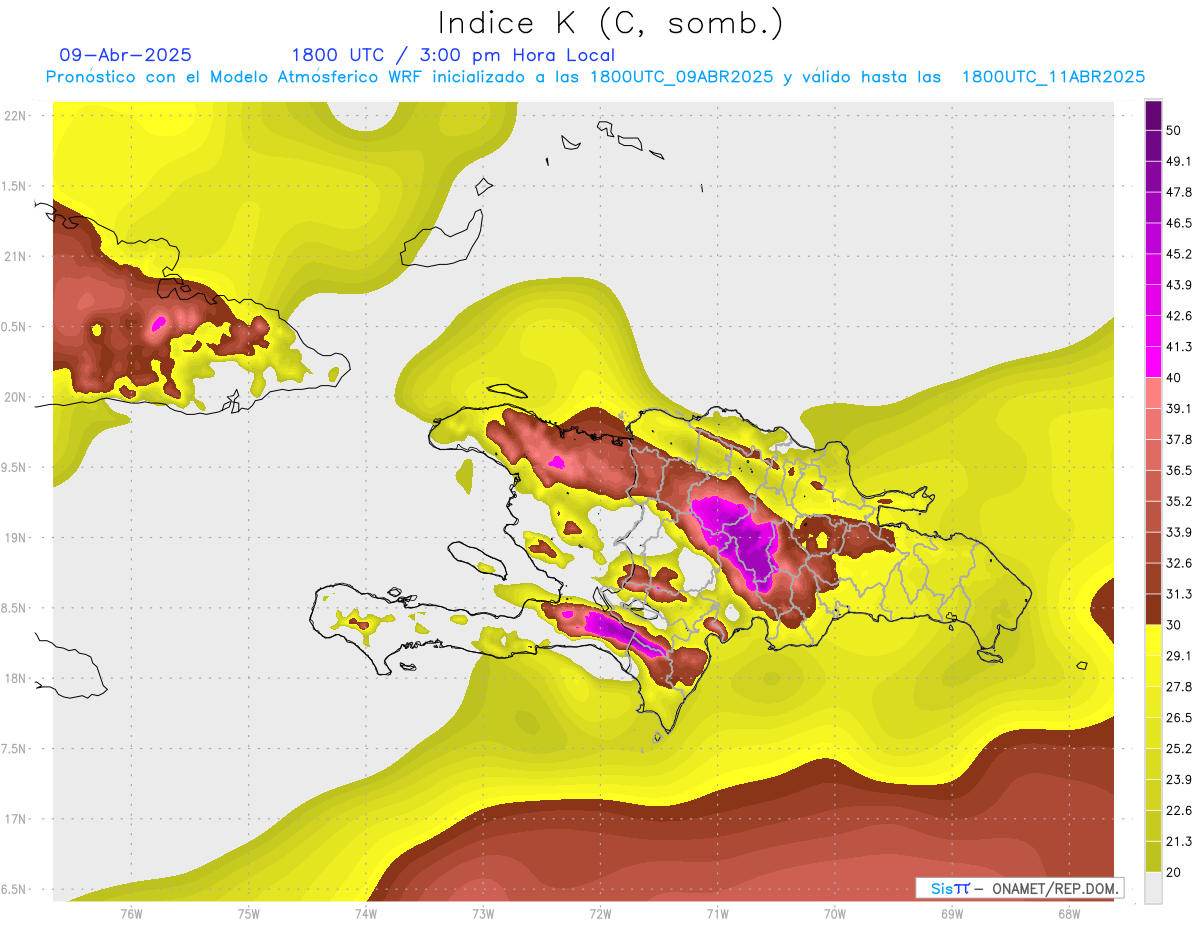The width and height of the screenshot is (1200, 927).
Task: Select legend value "41.3"
Action: click(1179, 347)
